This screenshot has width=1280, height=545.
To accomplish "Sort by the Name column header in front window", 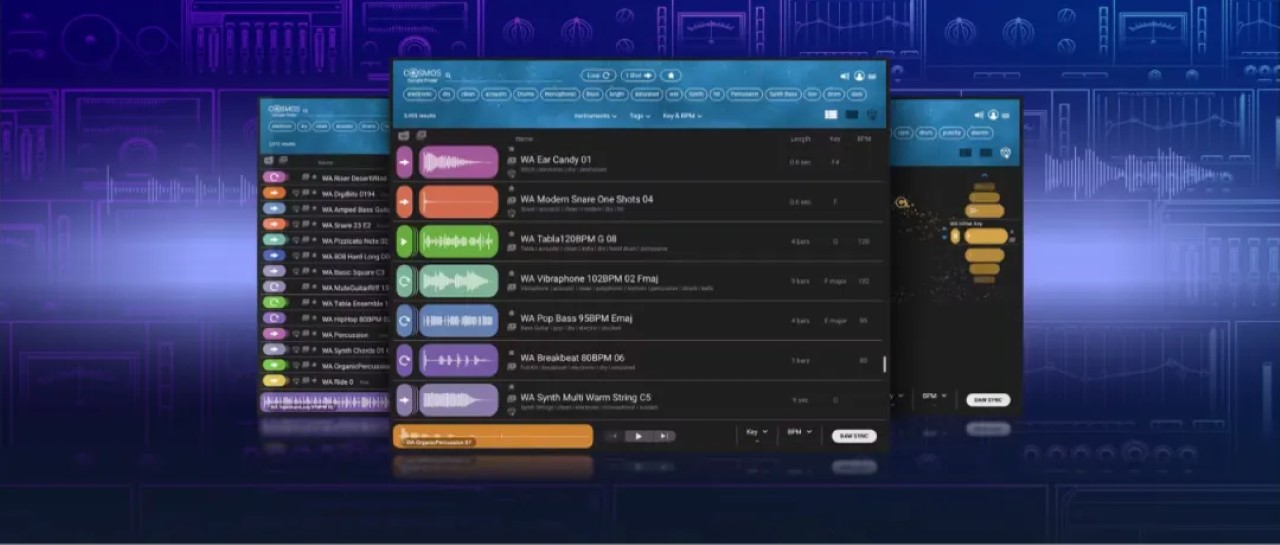I will click(523, 139).
